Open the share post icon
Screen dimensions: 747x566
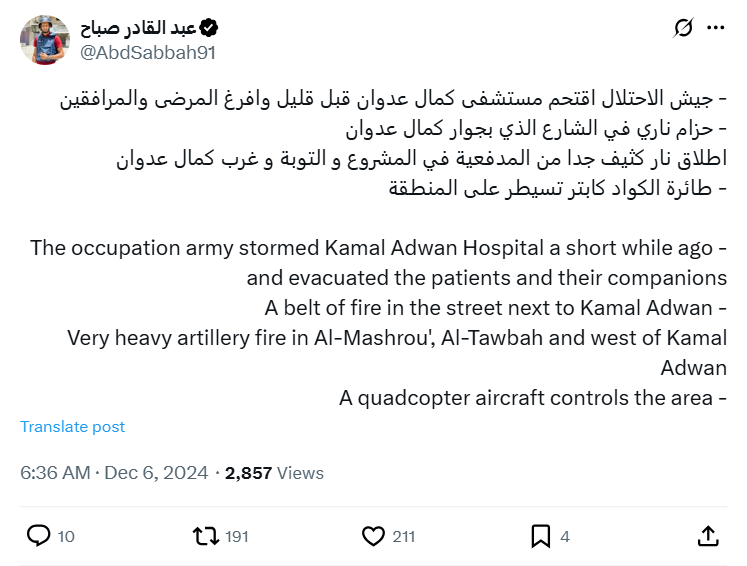tap(707, 536)
